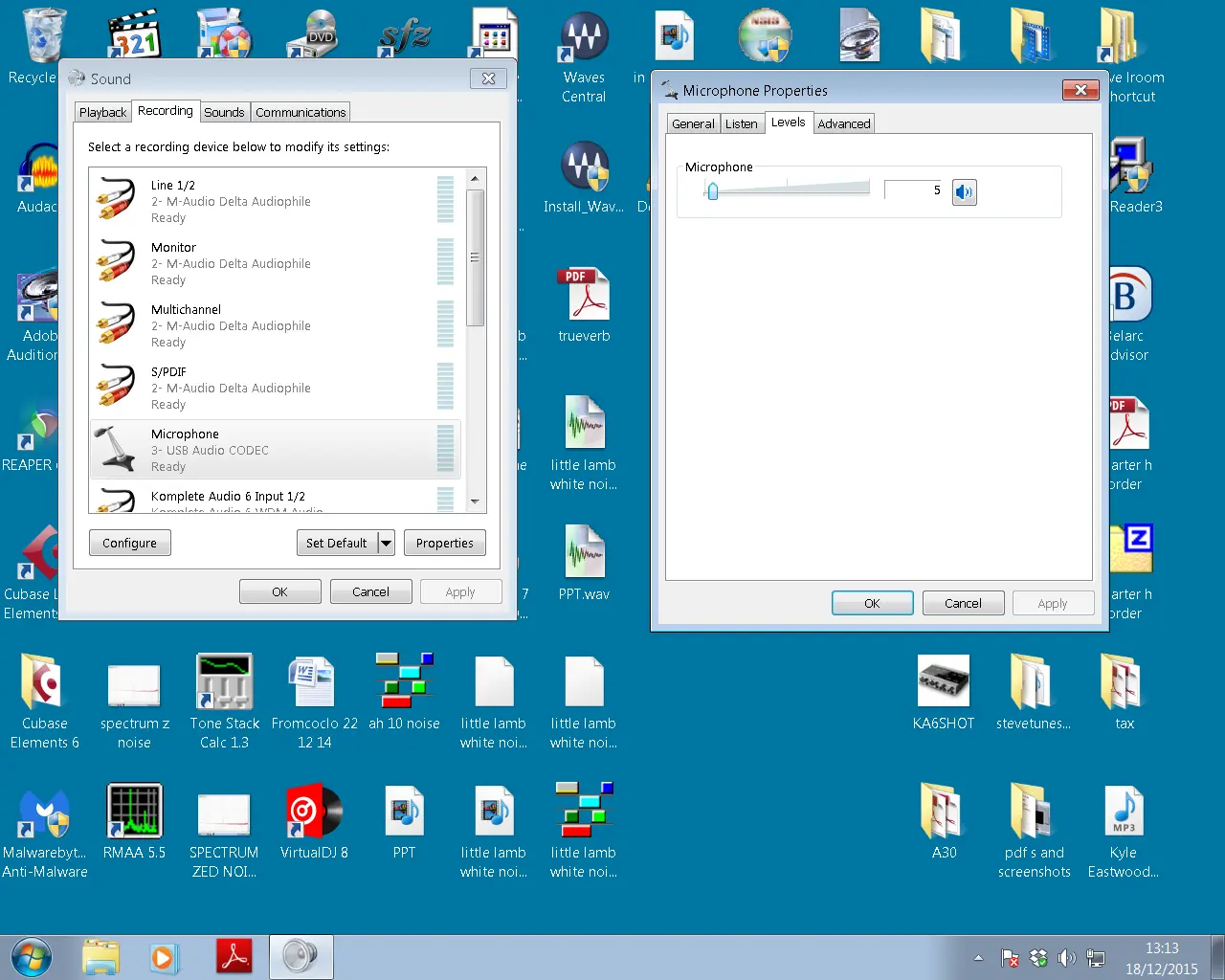Screen dimensions: 1225x980
Task: Open the Cubase Elements 6 folder icon
Action: [x=44, y=702]
